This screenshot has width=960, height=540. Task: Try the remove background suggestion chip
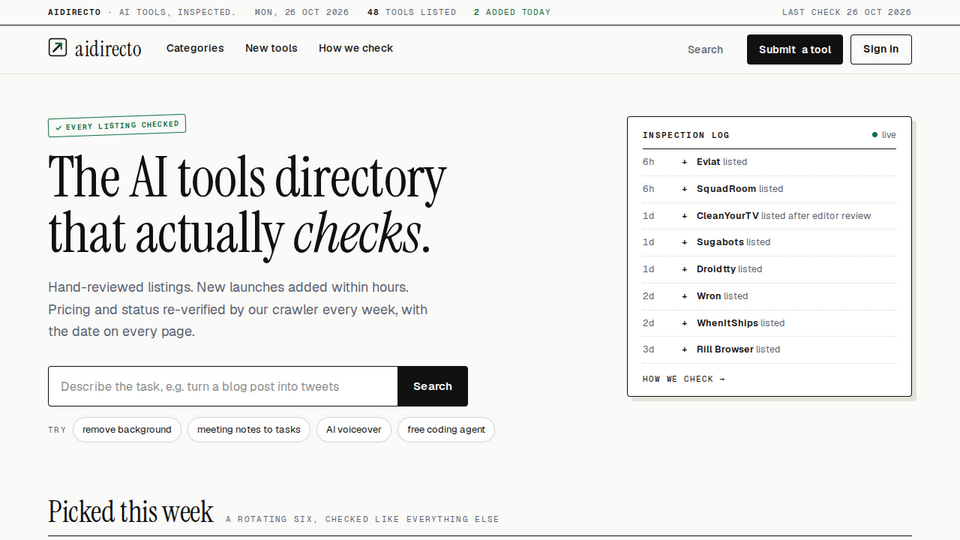coord(127,430)
